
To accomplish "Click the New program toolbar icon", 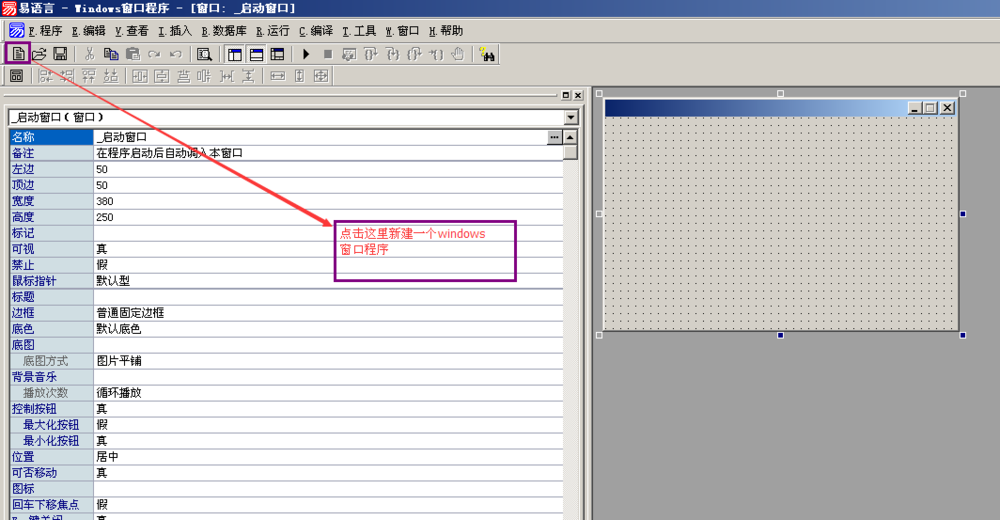I will click(x=18, y=54).
